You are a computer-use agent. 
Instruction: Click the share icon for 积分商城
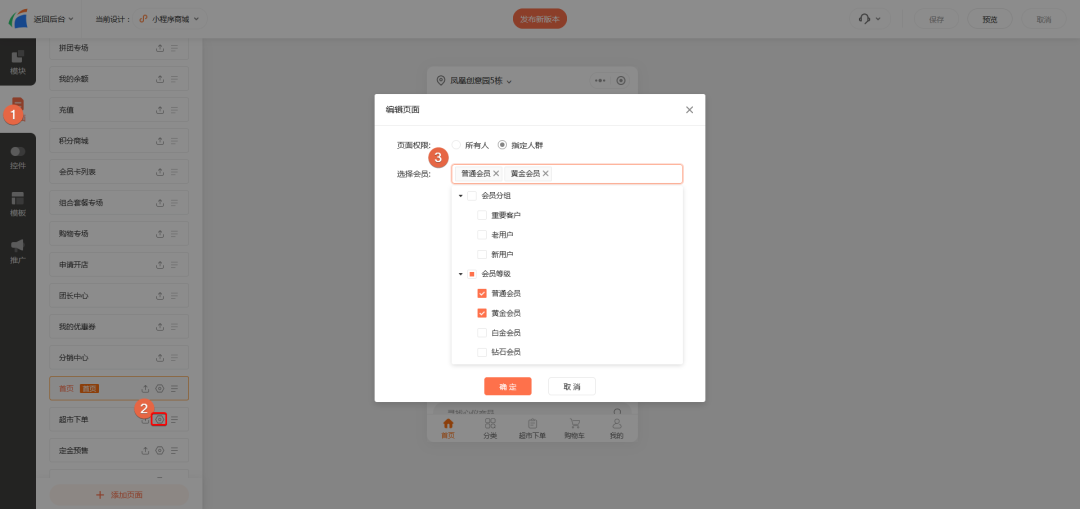click(x=160, y=141)
